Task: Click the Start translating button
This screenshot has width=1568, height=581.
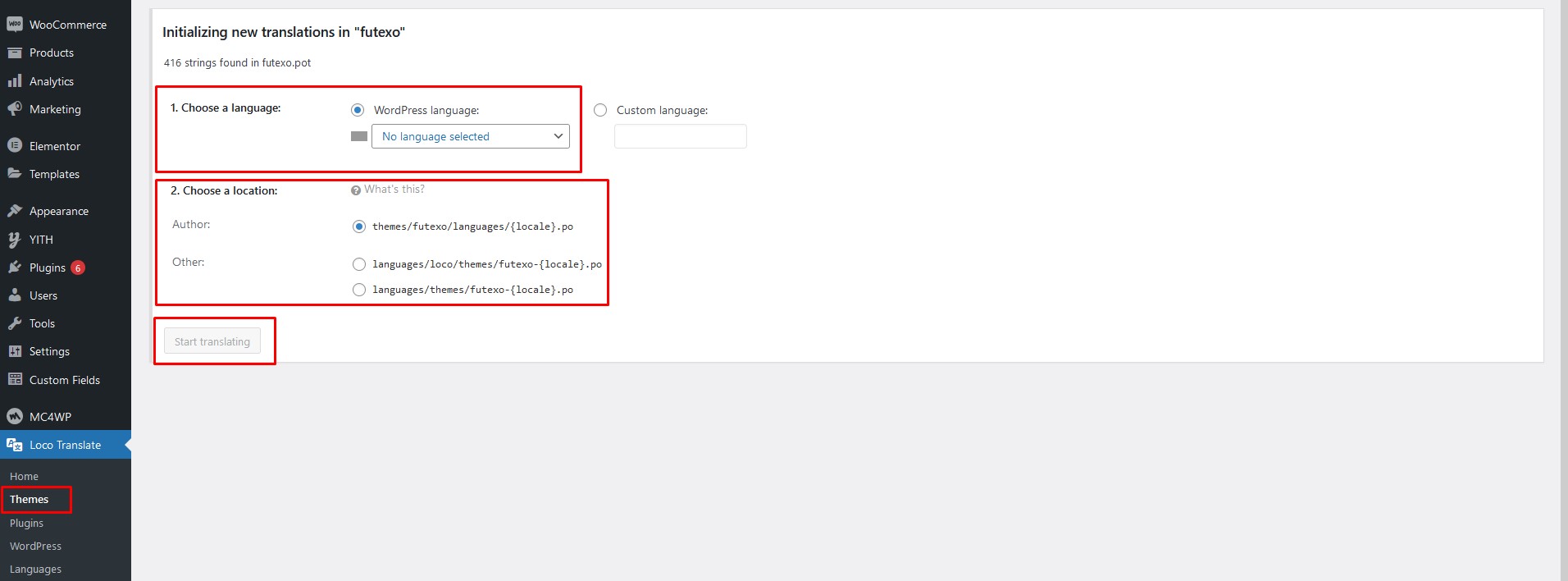Action: coord(212,341)
